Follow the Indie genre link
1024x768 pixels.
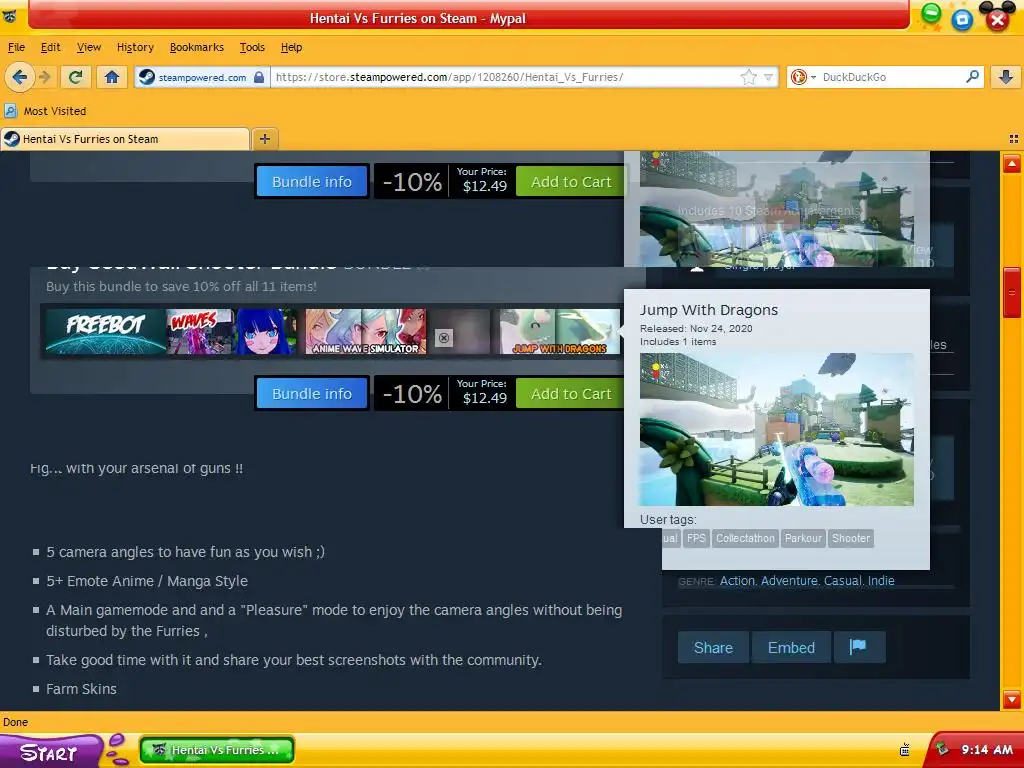click(881, 581)
